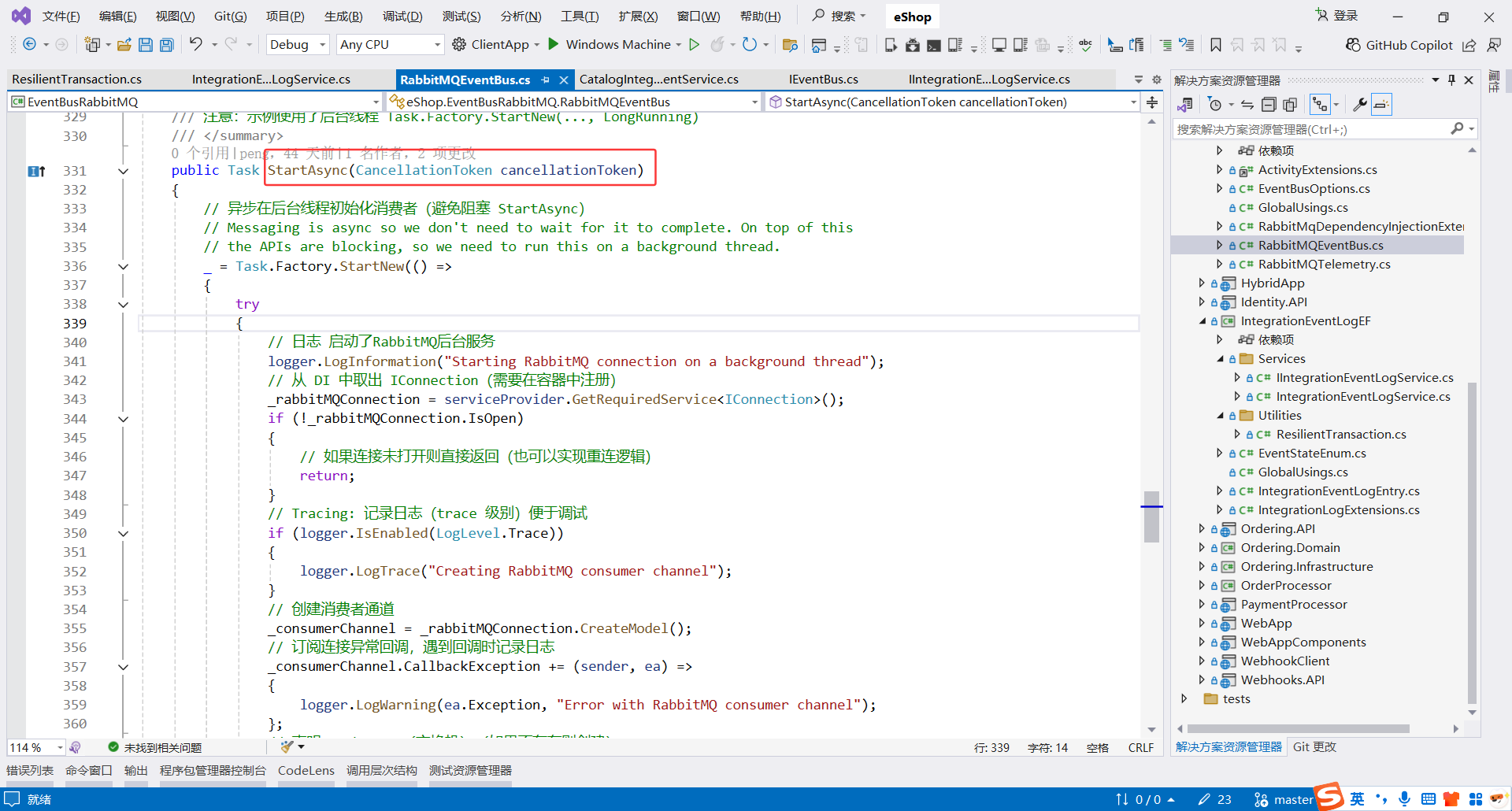Open the 文件(F) menu
Viewport: 1512px width, 811px height.
tap(61, 17)
